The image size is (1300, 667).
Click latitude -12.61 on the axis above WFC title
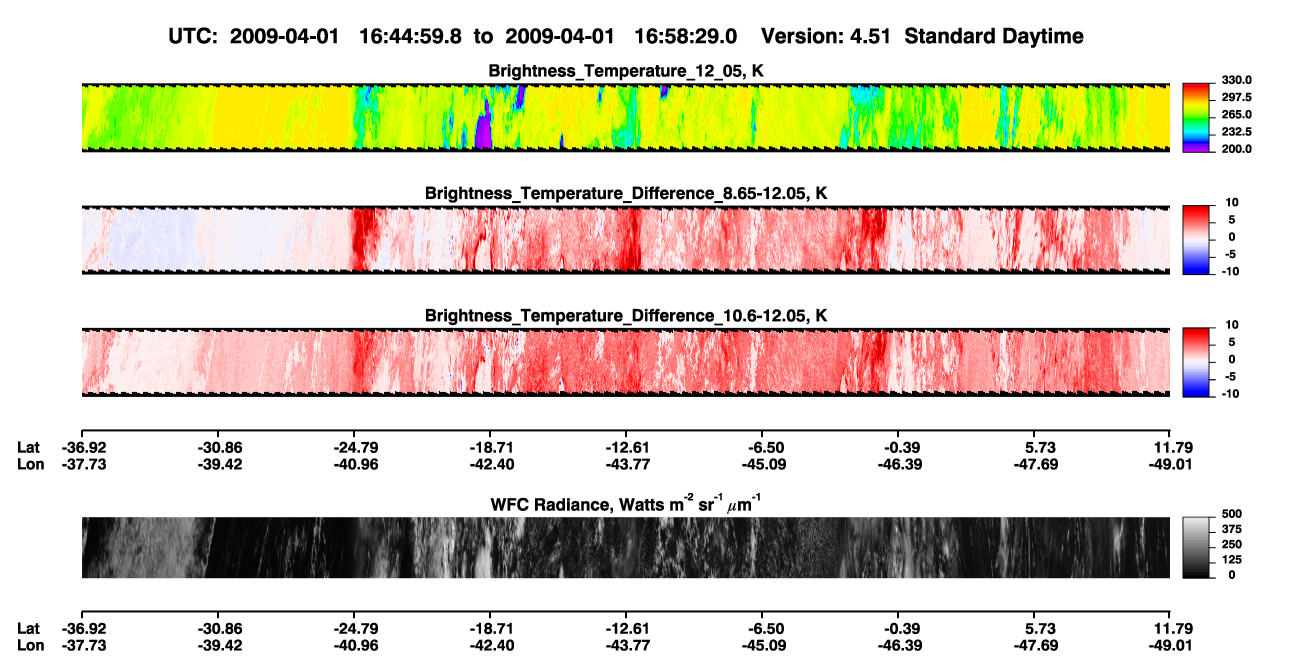point(626,448)
